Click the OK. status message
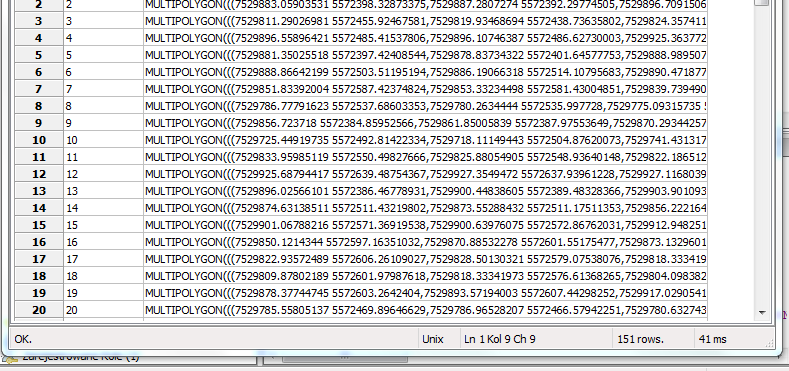 click(23, 339)
